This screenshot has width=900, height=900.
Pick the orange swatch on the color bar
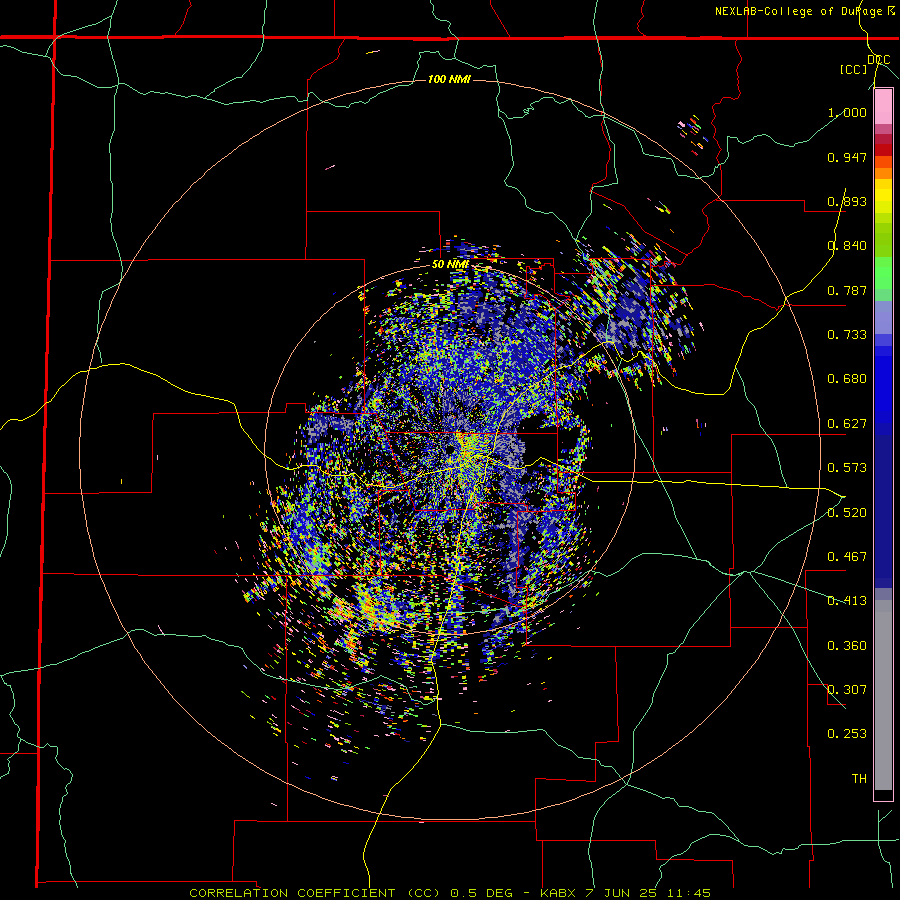(x=883, y=173)
